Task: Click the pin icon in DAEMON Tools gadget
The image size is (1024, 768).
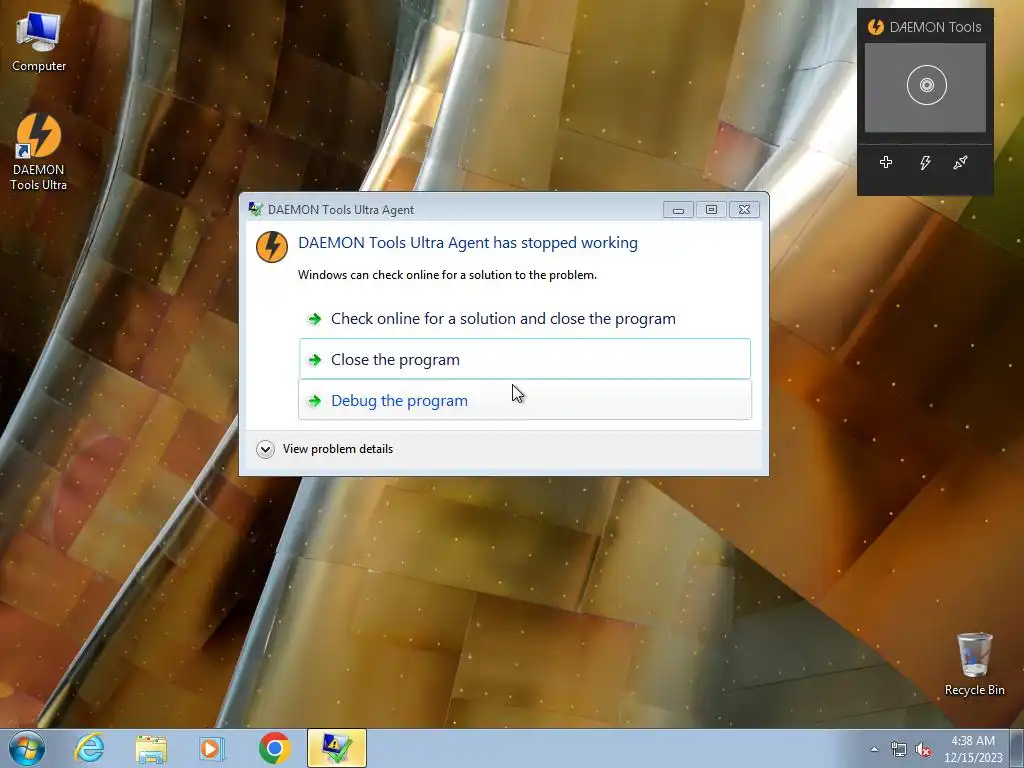Action: [x=960, y=162]
